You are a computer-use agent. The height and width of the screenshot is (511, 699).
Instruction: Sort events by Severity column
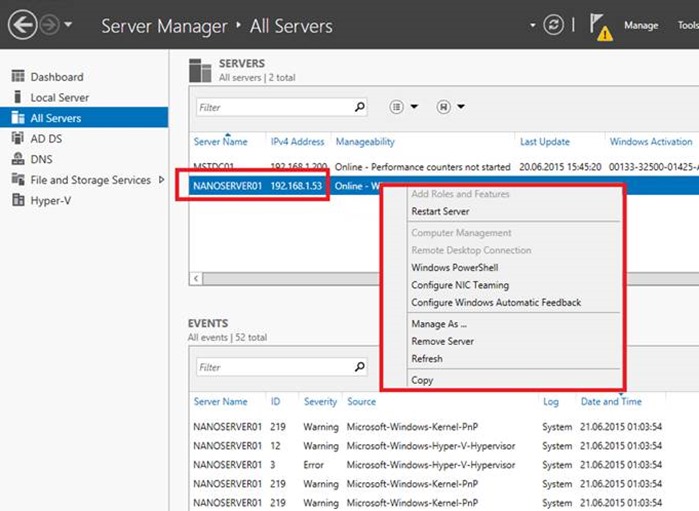pyautogui.click(x=320, y=402)
